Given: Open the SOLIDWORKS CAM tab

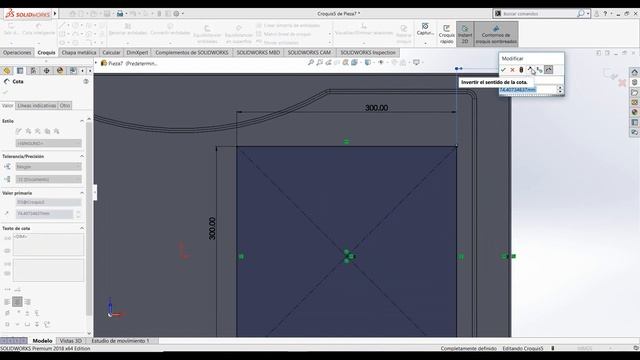Looking at the screenshot, I should [309, 53].
